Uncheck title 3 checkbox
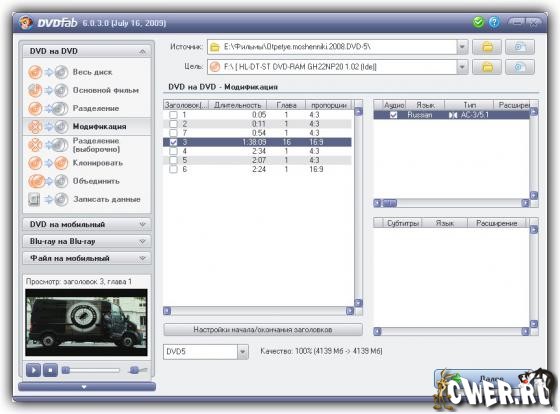Image resolution: width=560 pixels, height=414 pixels. [x=173, y=142]
